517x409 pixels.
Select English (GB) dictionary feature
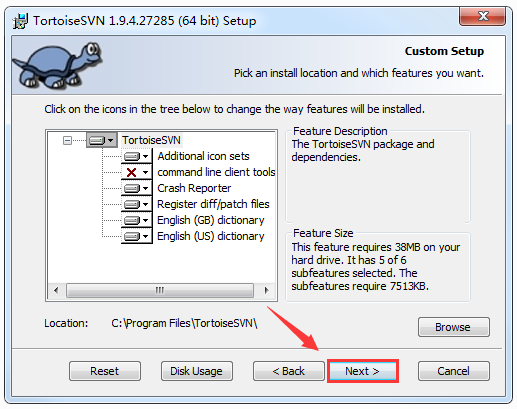click(x=211, y=220)
